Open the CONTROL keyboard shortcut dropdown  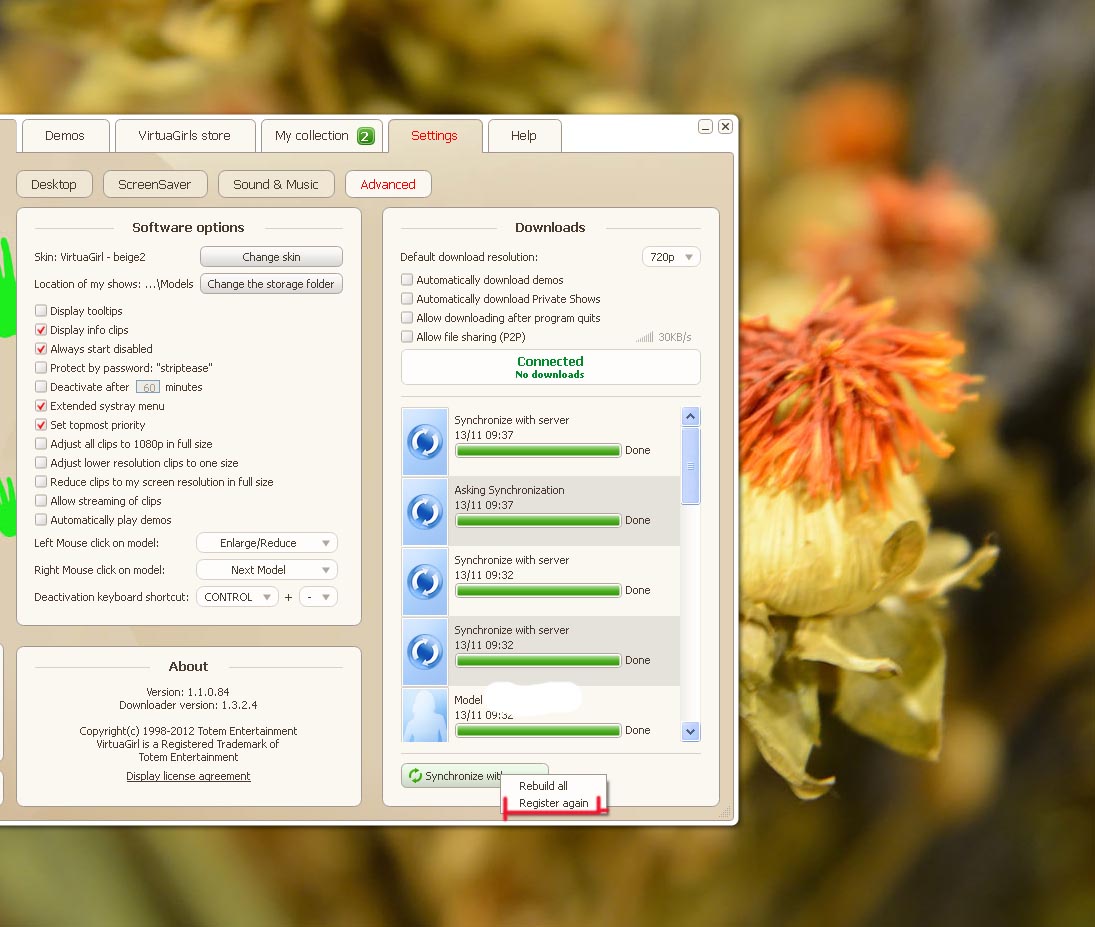(x=237, y=597)
